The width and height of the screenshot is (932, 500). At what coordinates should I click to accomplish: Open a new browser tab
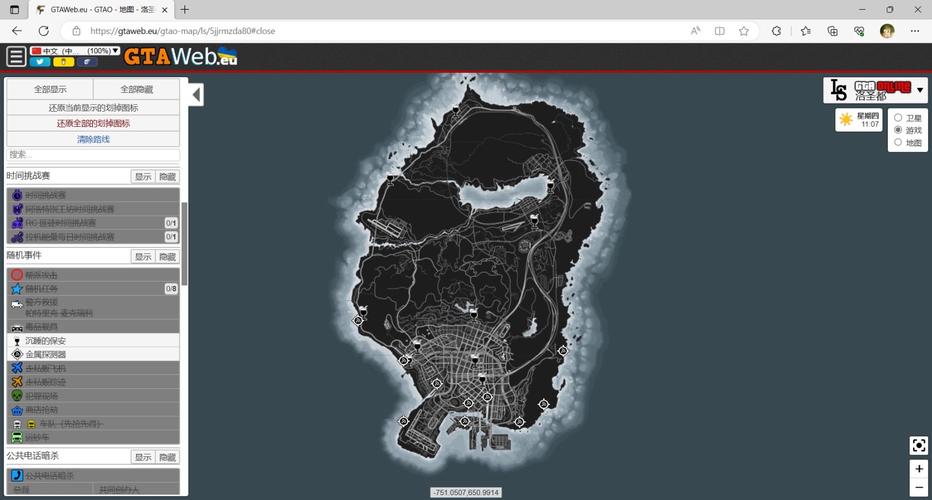pyautogui.click(x=185, y=10)
